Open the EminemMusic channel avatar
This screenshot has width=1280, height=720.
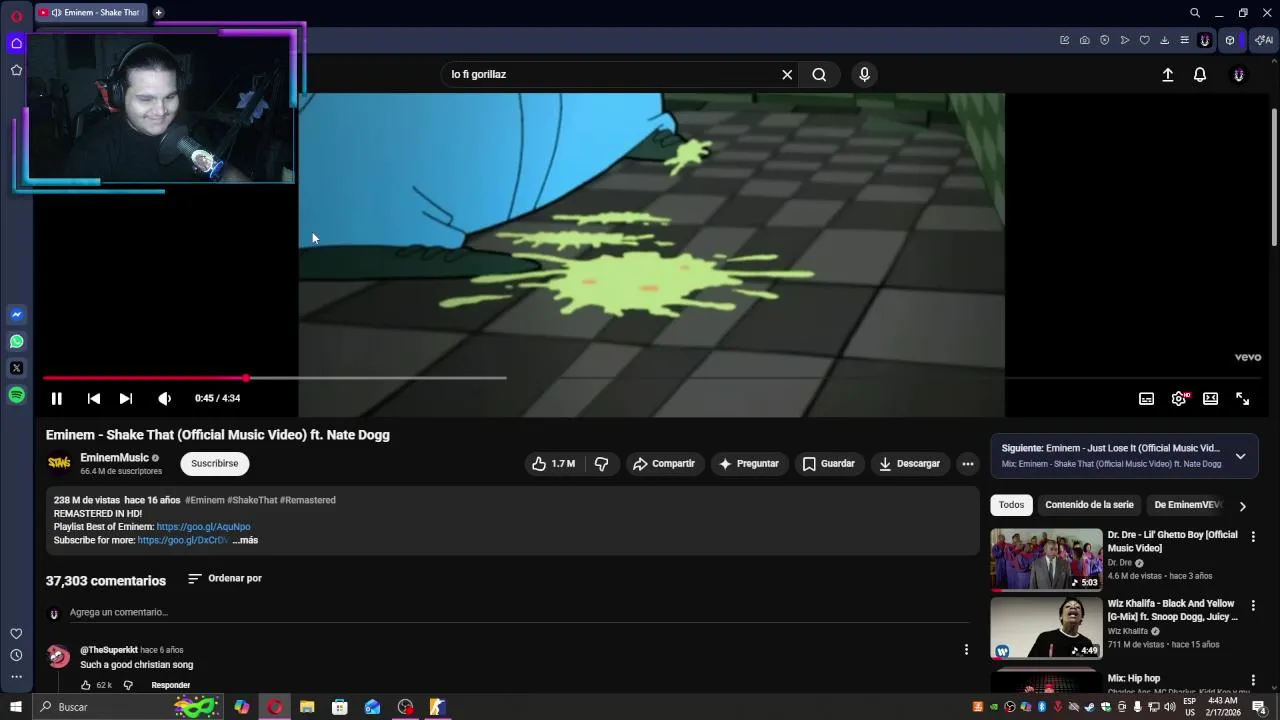click(x=59, y=463)
